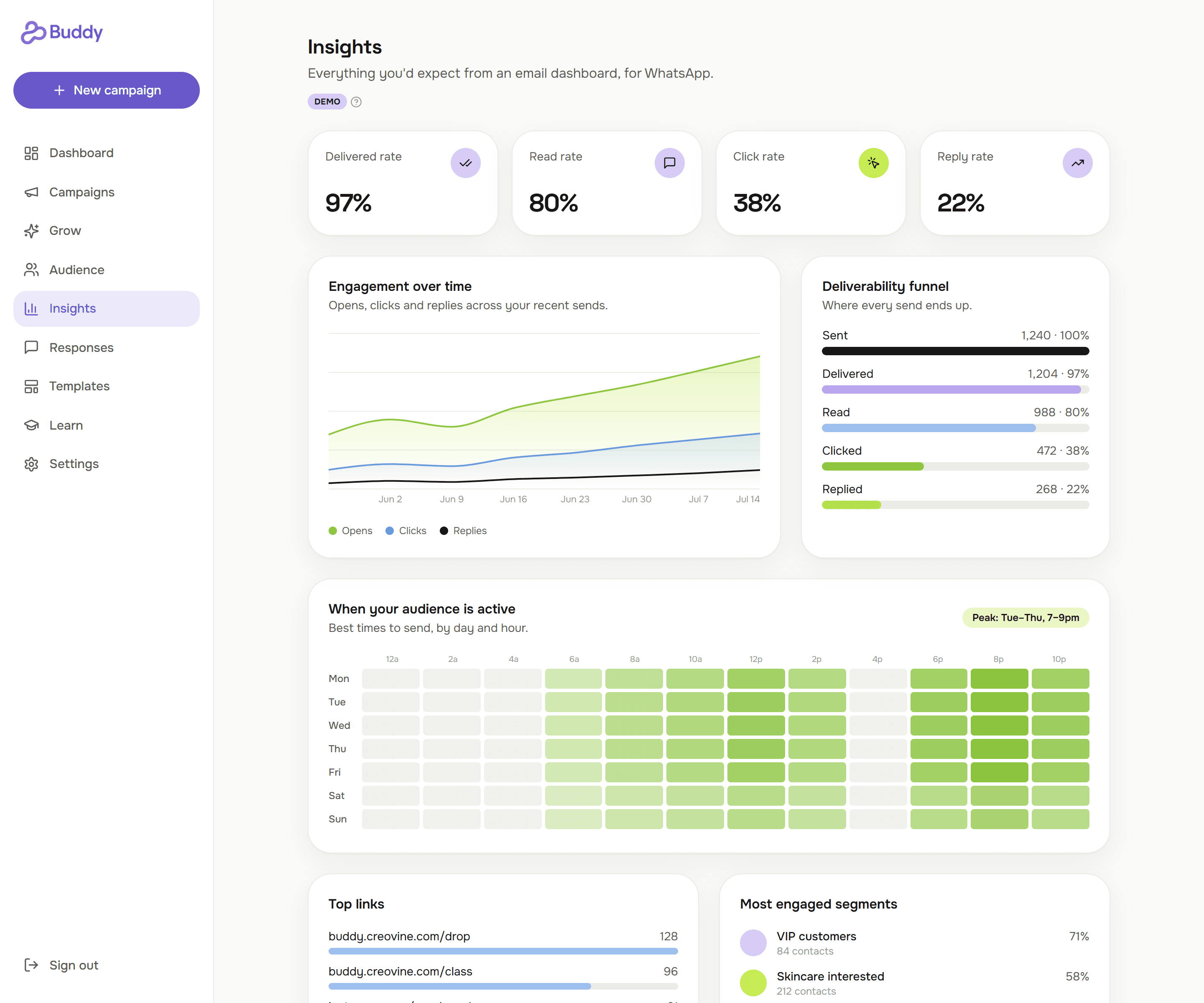The height and width of the screenshot is (1003, 1204).
Task: Click the Responses chat bubble icon
Action: click(x=31, y=347)
